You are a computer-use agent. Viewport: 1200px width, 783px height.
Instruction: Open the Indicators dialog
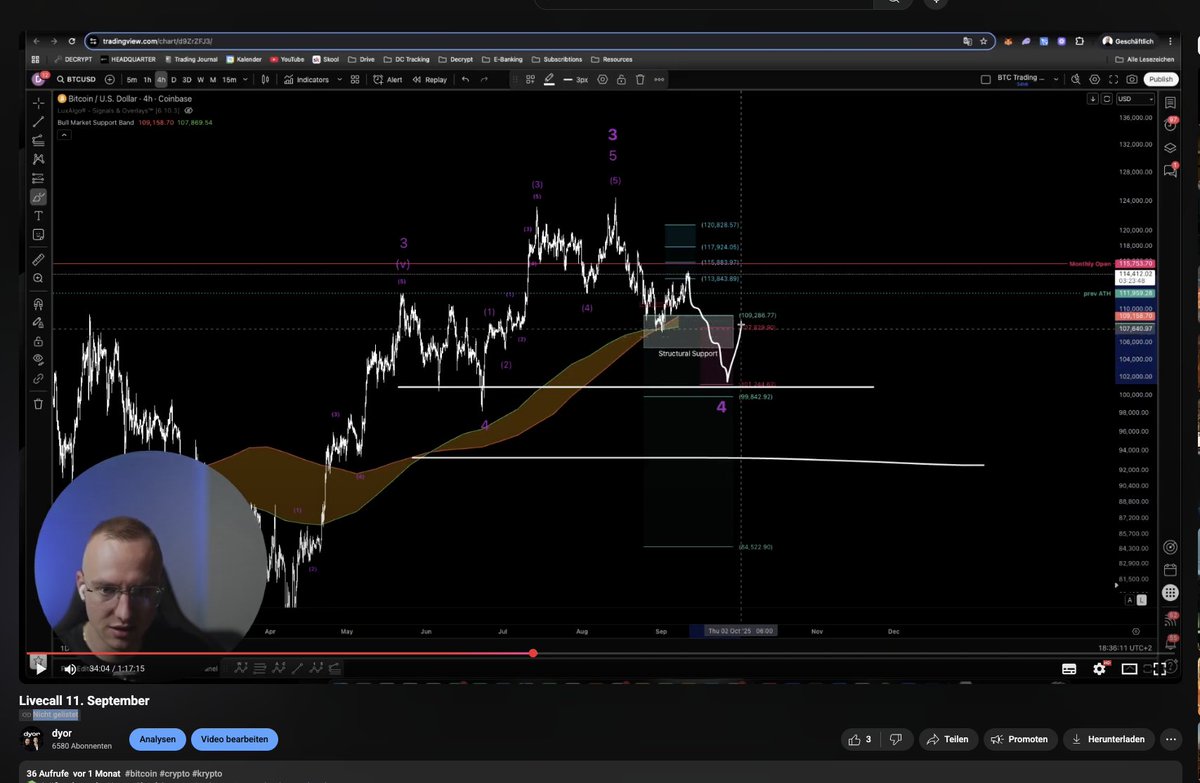306,79
